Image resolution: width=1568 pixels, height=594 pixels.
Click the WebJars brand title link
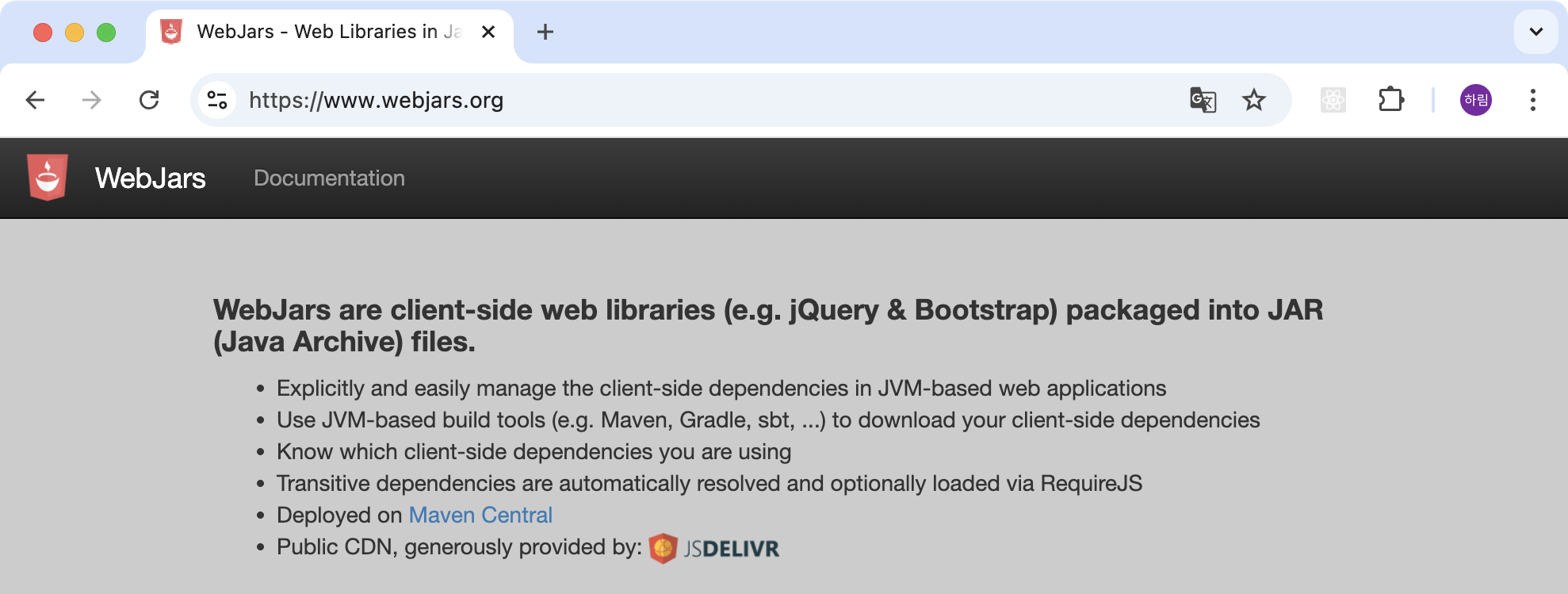(x=150, y=178)
